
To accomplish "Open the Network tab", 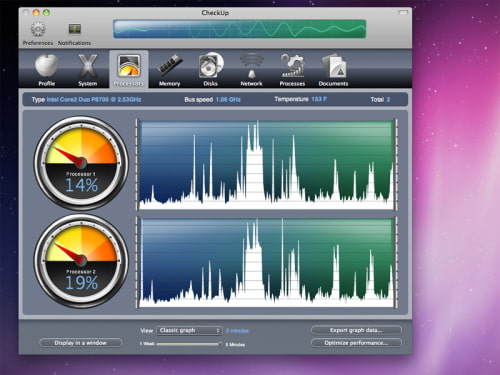I will [x=252, y=69].
